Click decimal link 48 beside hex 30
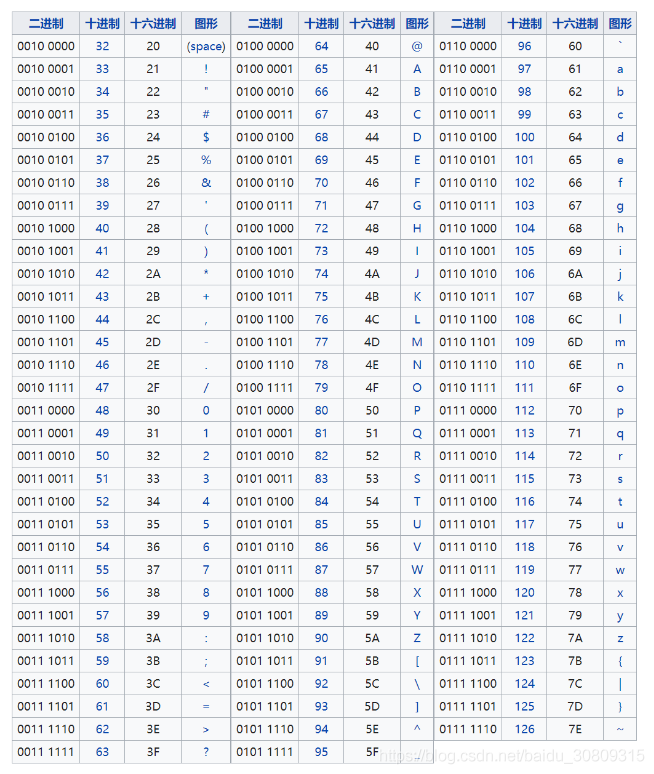The image size is (654, 774). click(x=102, y=411)
